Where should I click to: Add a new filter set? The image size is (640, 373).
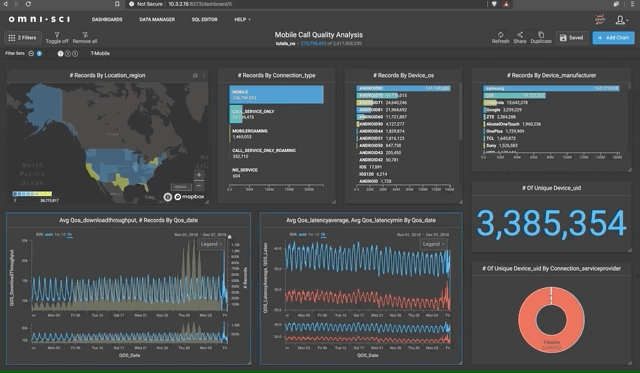click(39, 53)
